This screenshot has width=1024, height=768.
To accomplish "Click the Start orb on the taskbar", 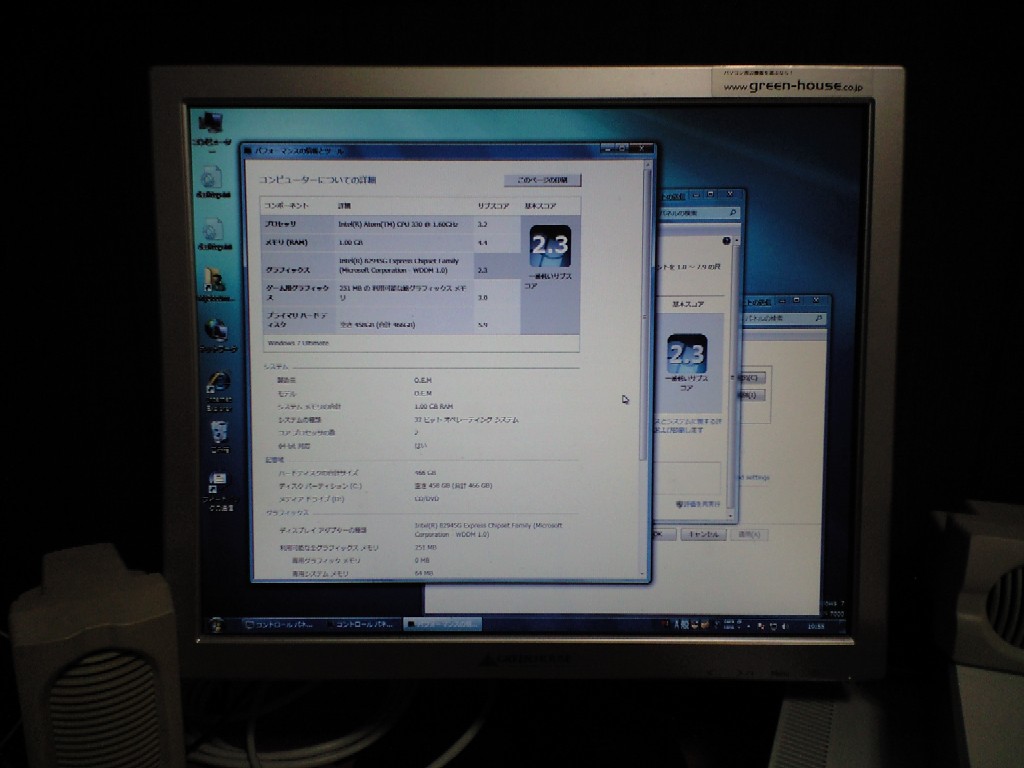I will click(x=216, y=625).
